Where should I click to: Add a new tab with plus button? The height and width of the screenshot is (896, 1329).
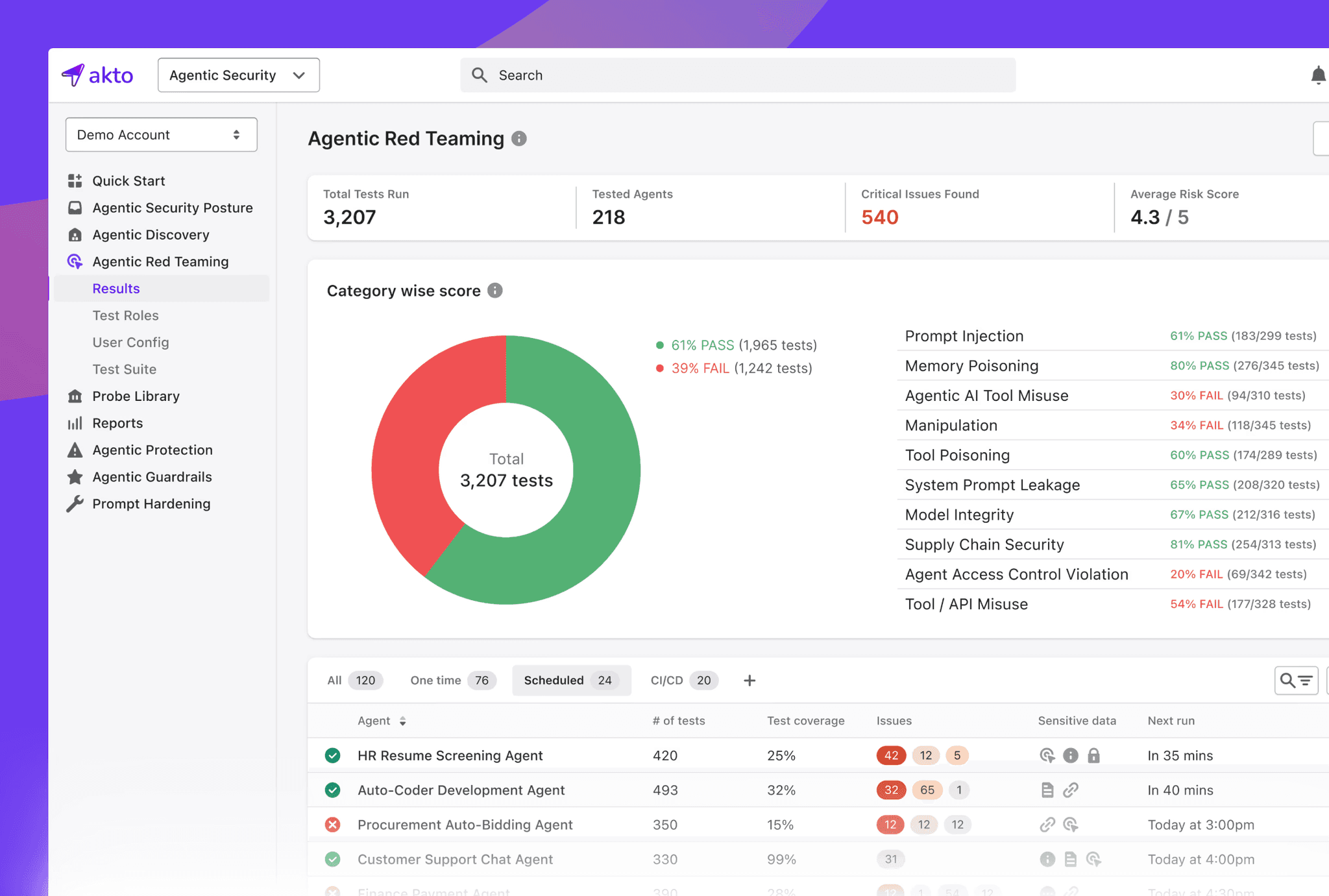point(750,680)
